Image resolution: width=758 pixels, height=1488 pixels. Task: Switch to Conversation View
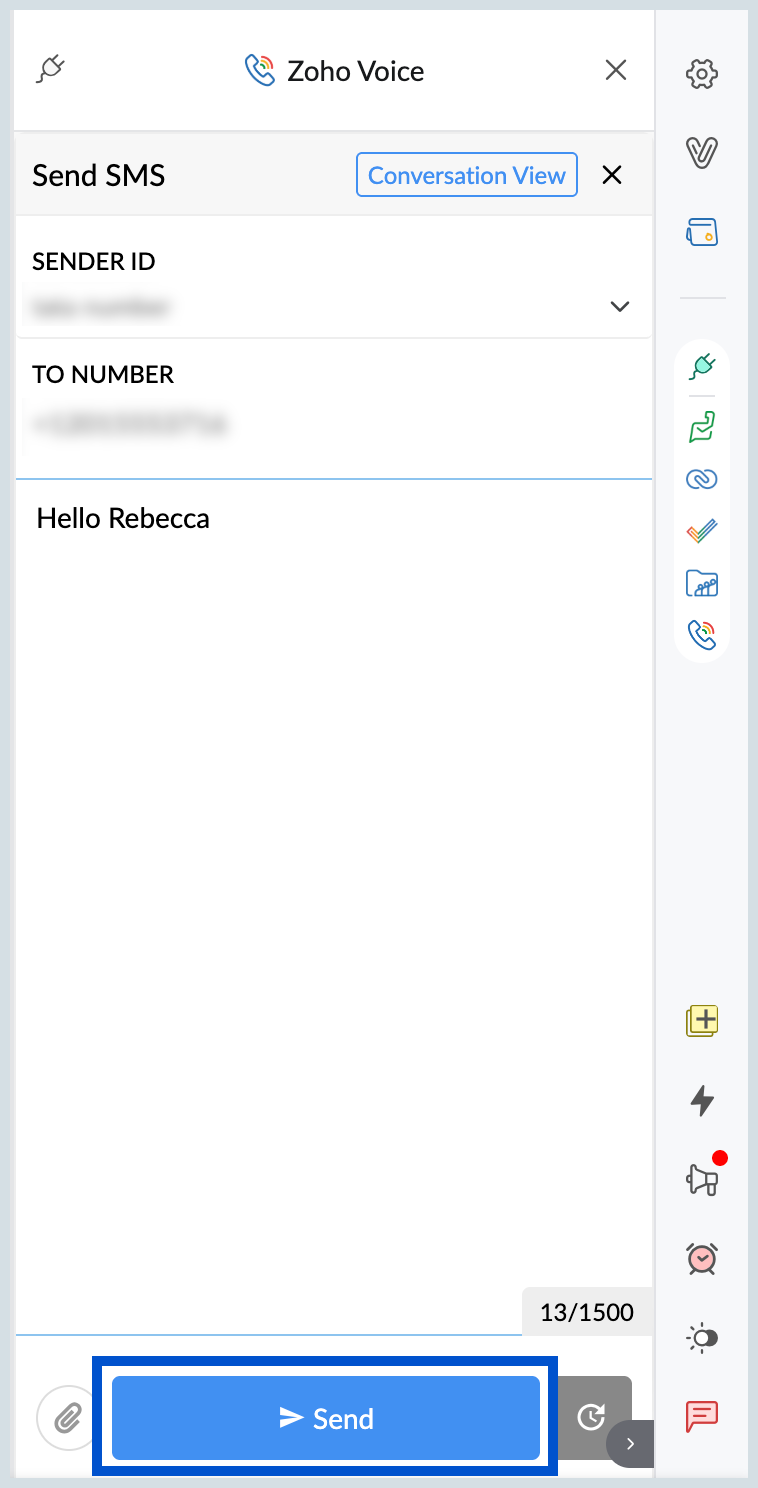(x=467, y=176)
